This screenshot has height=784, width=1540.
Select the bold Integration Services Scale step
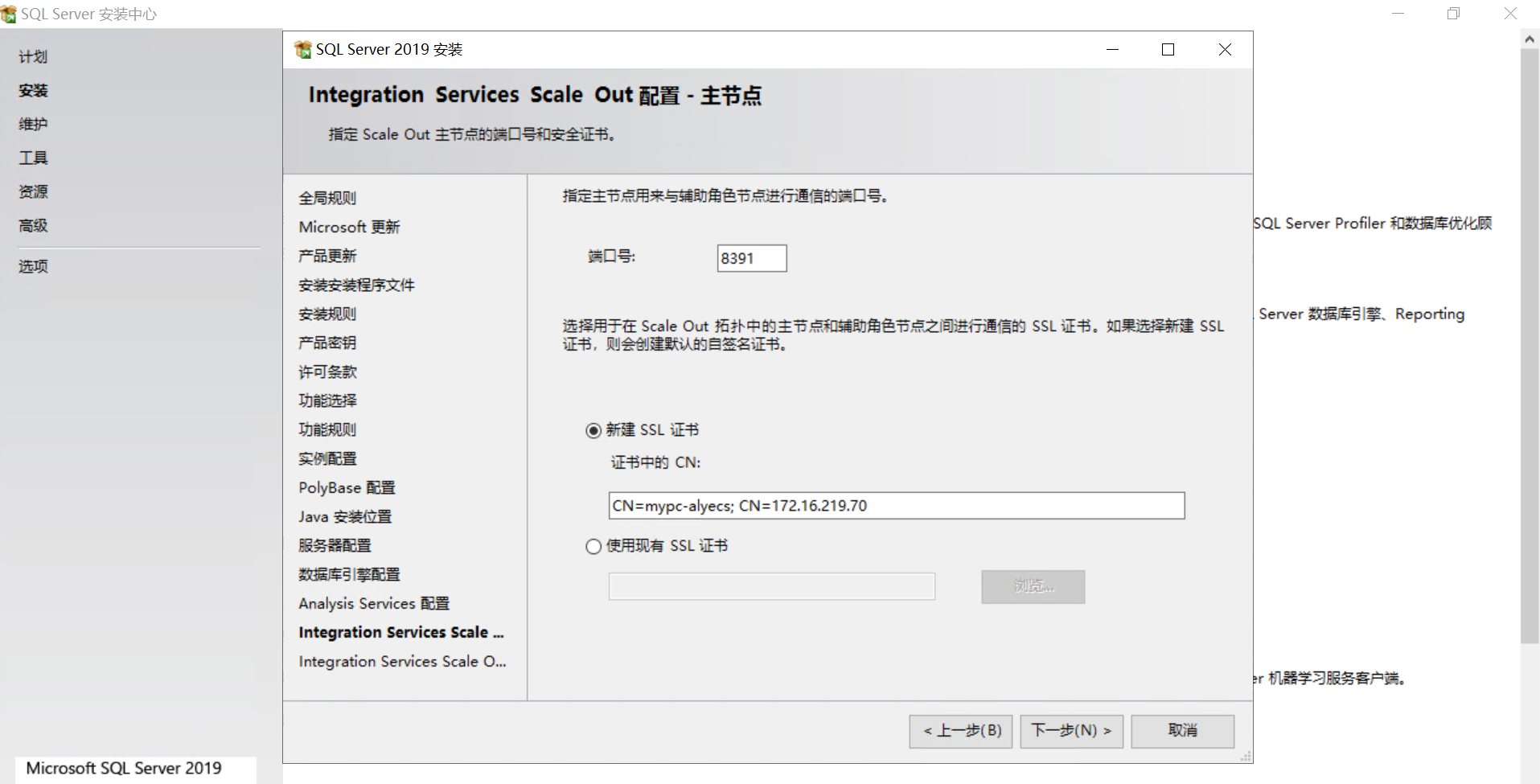401,632
